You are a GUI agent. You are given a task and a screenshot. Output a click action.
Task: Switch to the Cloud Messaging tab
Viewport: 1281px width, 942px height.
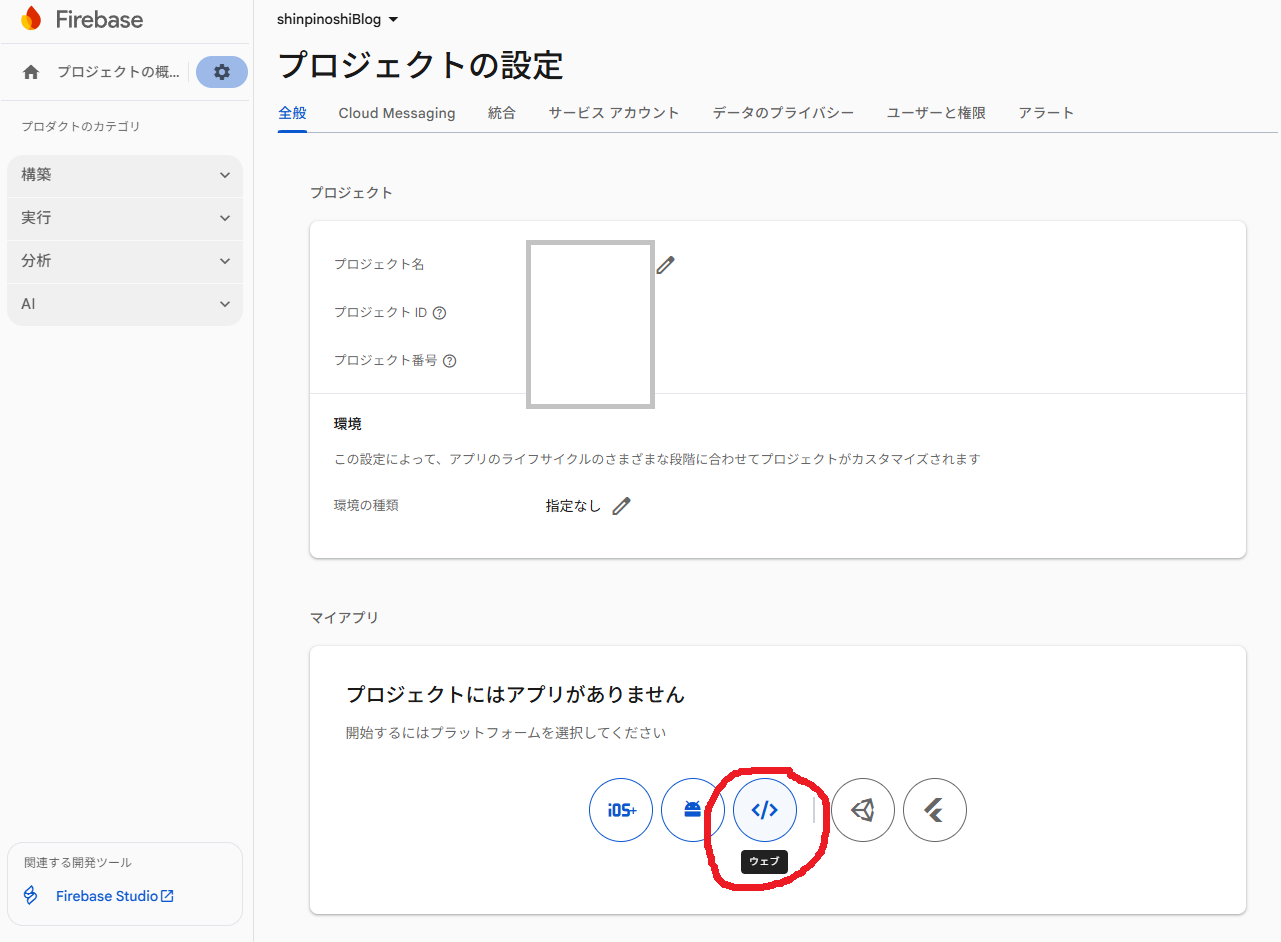coord(396,113)
